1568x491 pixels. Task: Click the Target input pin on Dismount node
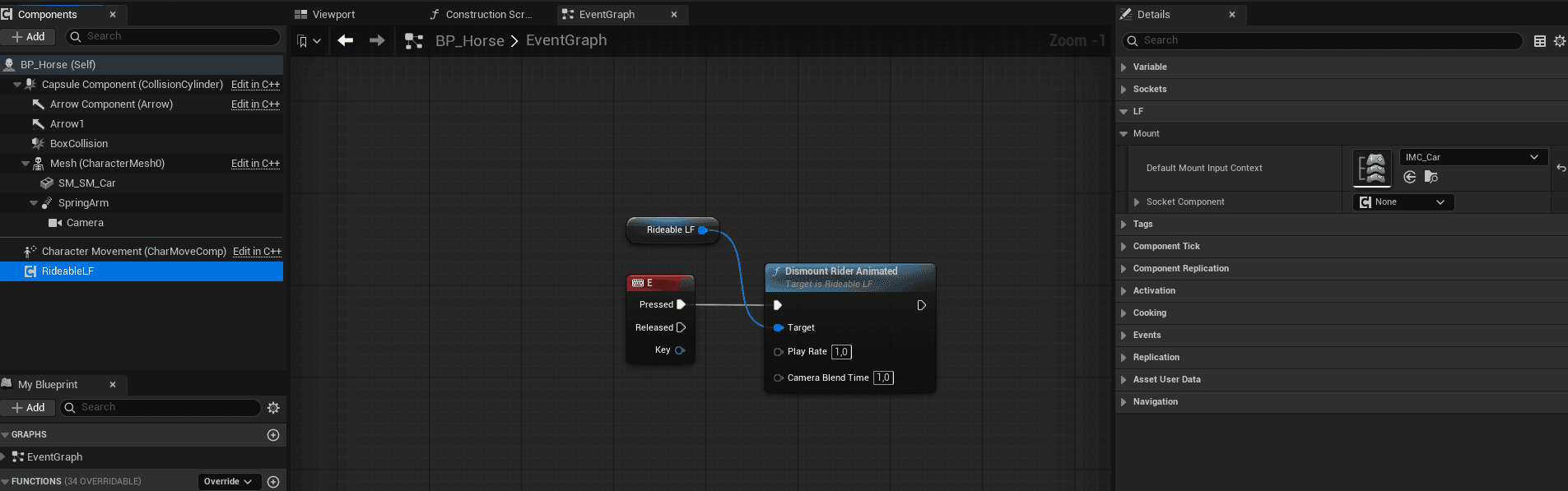pos(778,327)
